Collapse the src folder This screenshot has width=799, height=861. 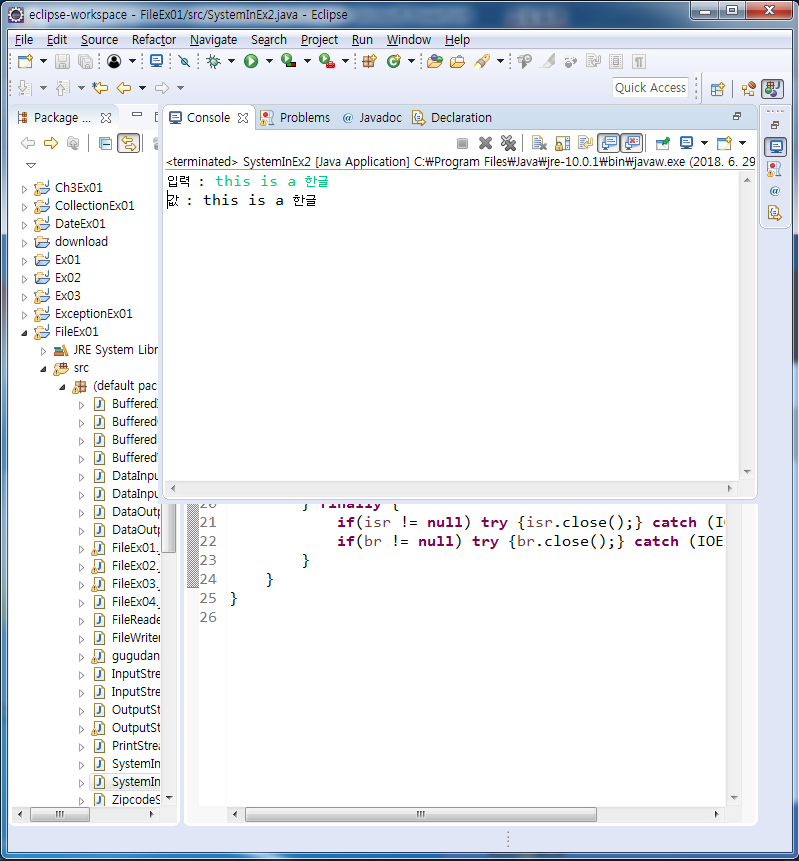[43, 369]
